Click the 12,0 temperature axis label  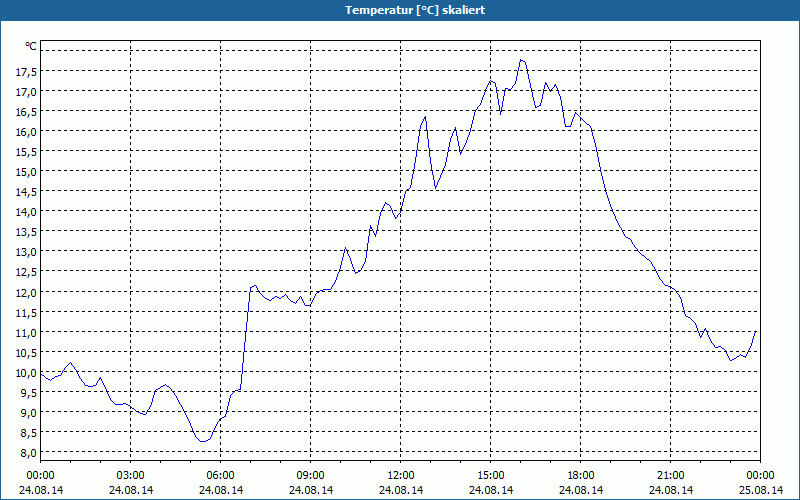pos(26,292)
